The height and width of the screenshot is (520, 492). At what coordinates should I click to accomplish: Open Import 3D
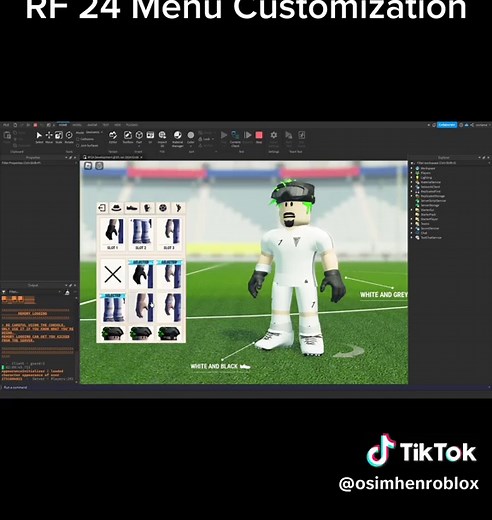tap(162, 138)
